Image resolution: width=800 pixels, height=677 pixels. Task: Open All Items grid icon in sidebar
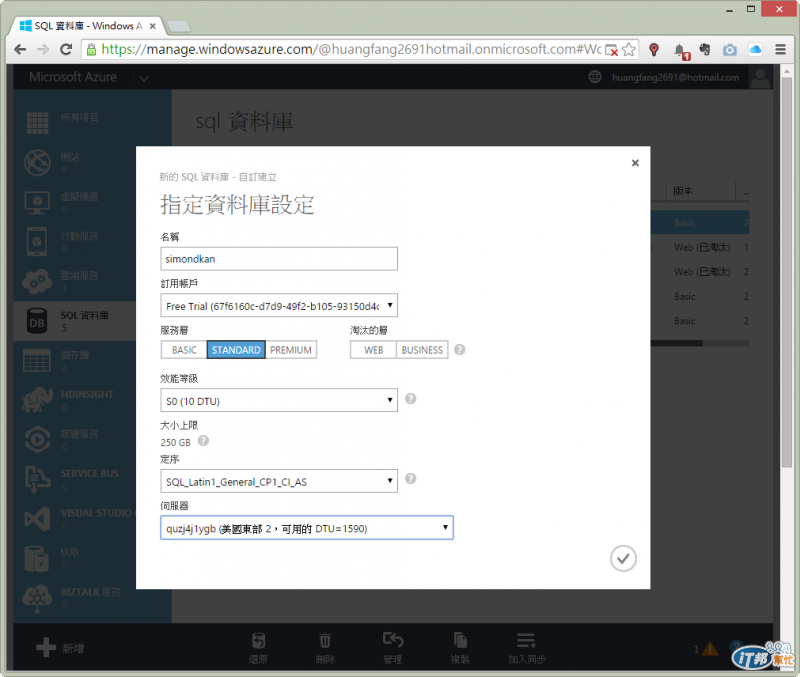pyautogui.click(x=37, y=123)
